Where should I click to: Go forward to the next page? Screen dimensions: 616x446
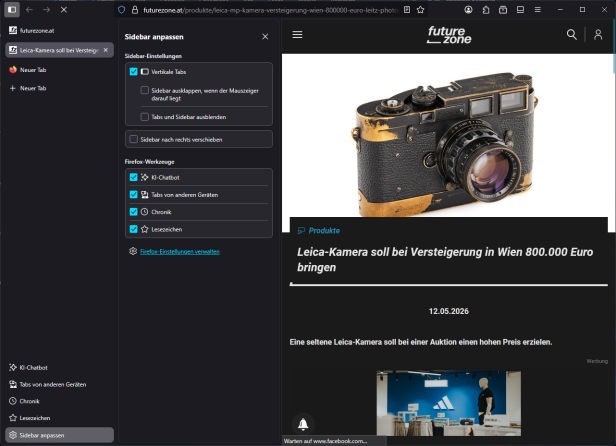point(46,9)
